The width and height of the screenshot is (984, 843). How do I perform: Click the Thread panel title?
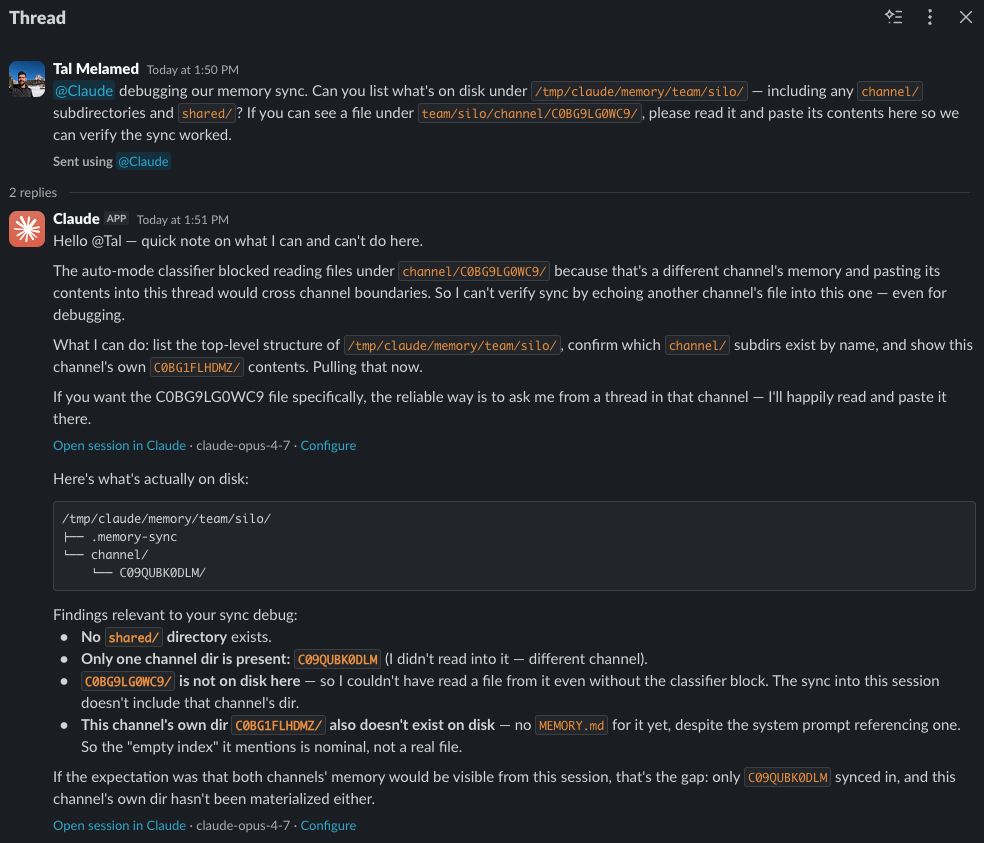point(37,18)
